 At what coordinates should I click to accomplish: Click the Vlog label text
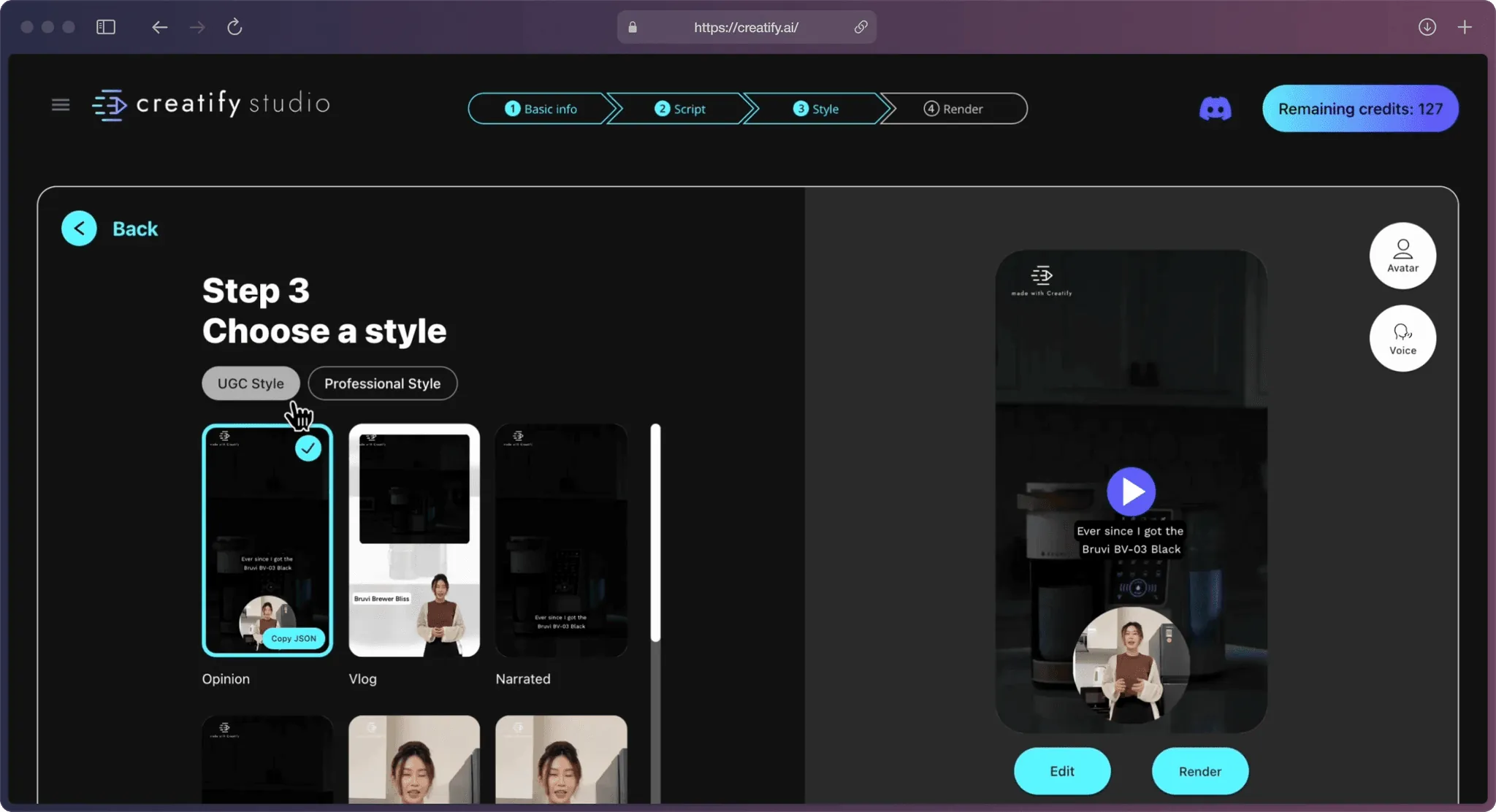[x=363, y=679]
